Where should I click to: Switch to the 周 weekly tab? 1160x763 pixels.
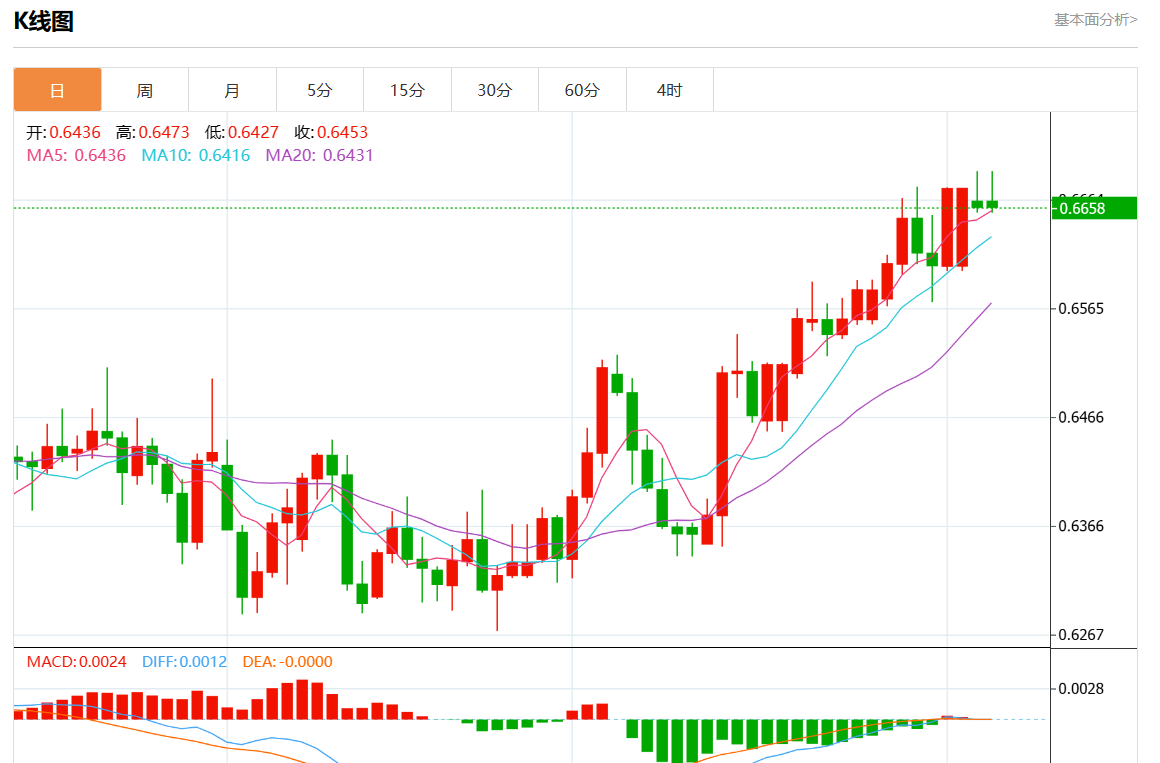145,90
